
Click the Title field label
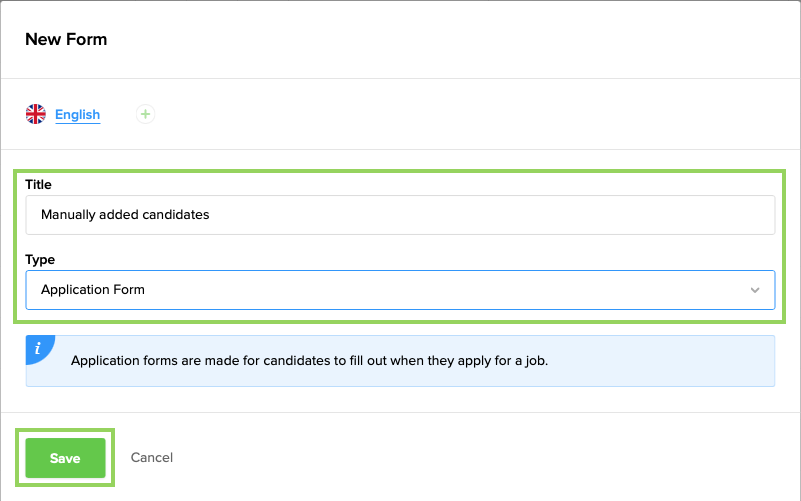click(x=38, y=184)
